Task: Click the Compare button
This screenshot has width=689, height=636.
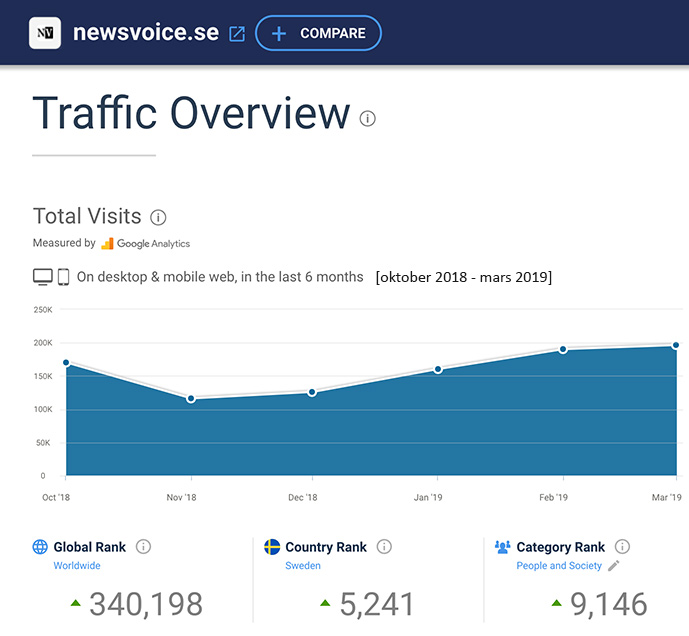Action: [x=318, y=33]
